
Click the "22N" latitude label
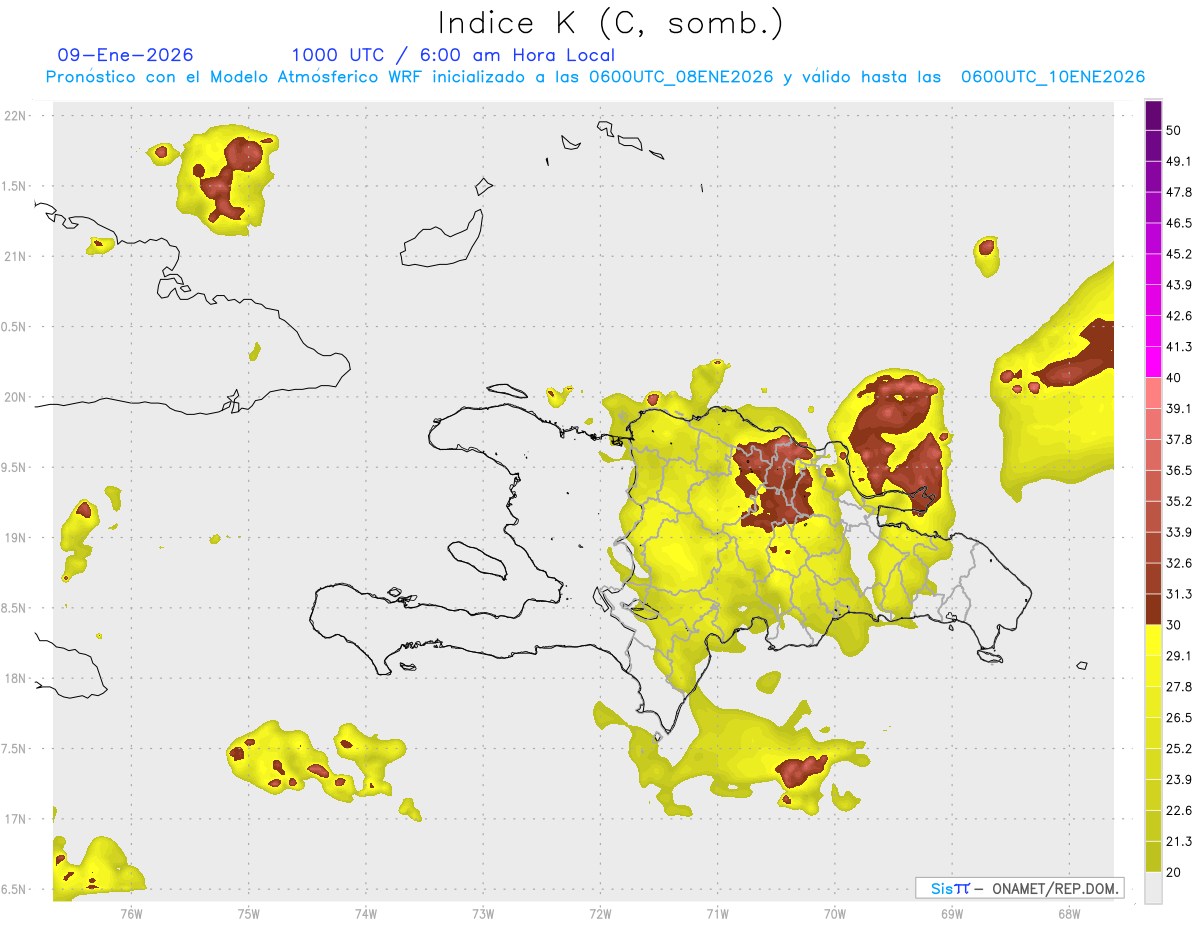(16, 115)
